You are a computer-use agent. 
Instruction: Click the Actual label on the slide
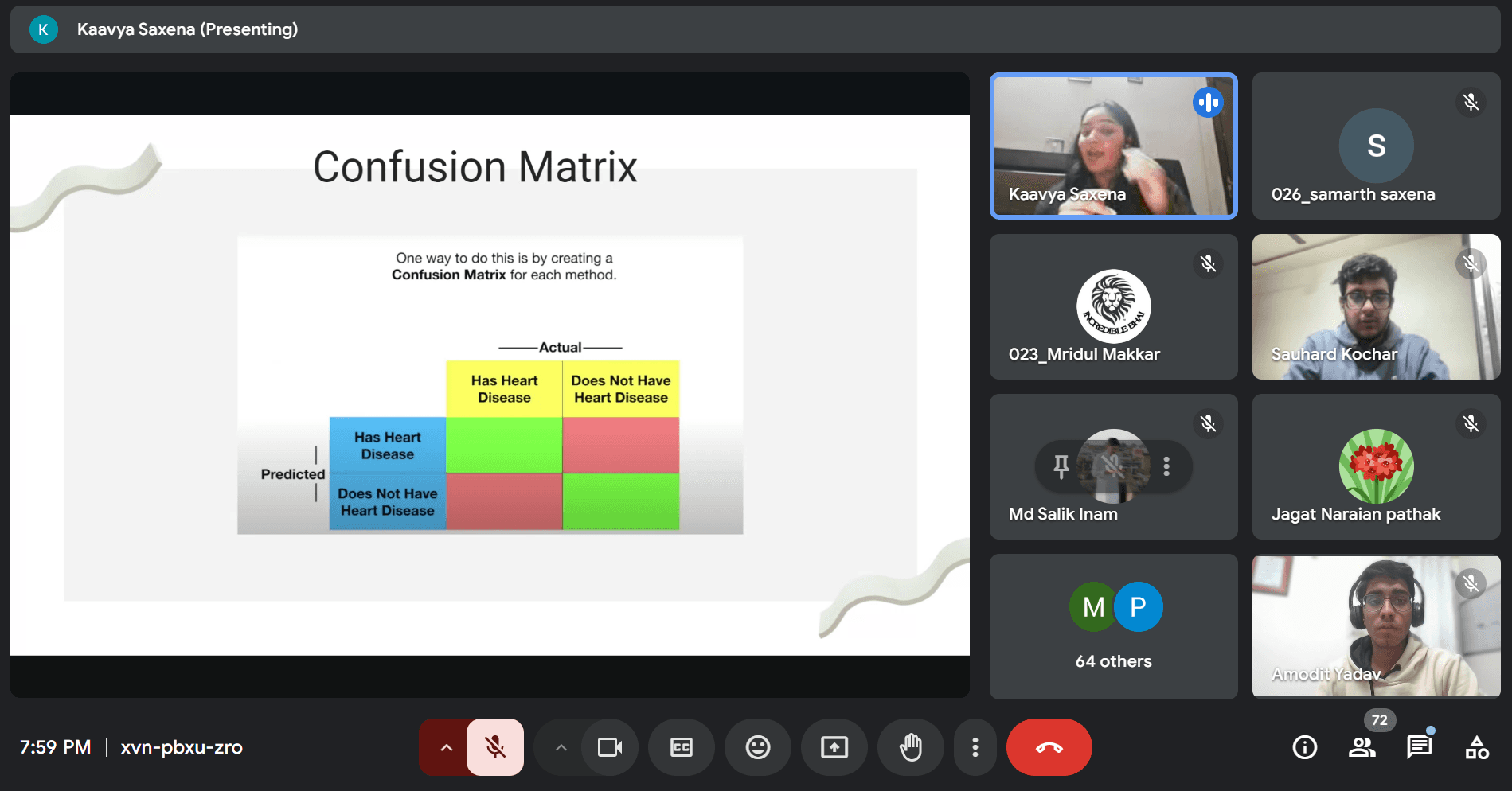click(x=561, y=347)
